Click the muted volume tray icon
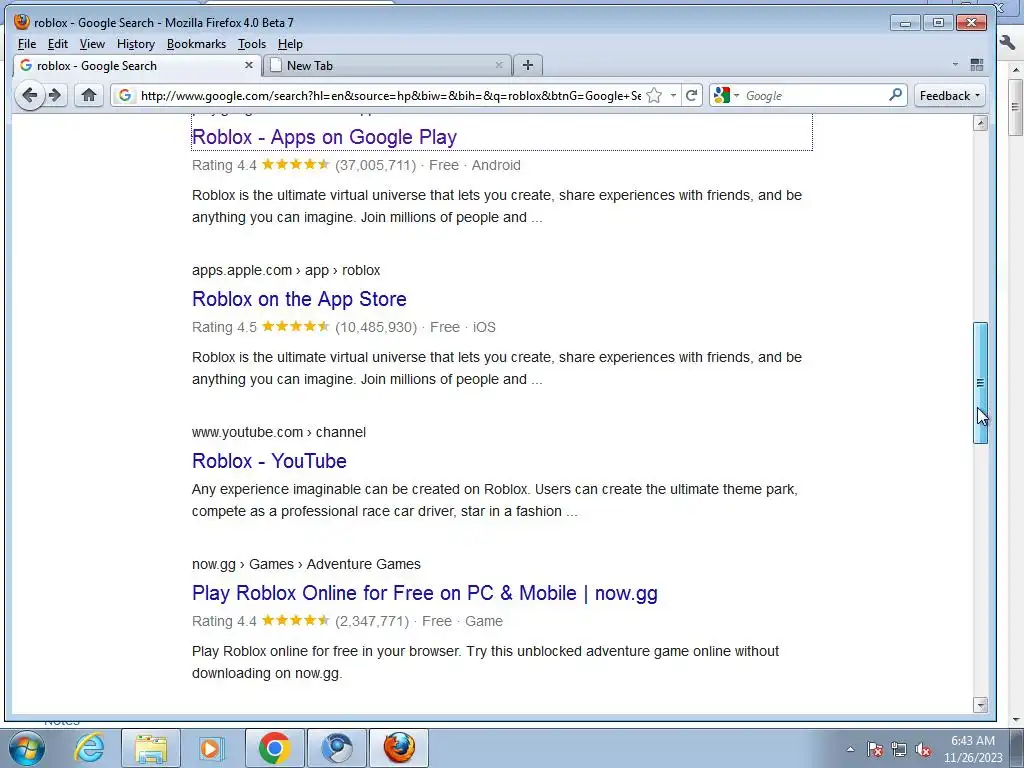Viewport: 1024px width, 768px height. [x=923, y=750]
